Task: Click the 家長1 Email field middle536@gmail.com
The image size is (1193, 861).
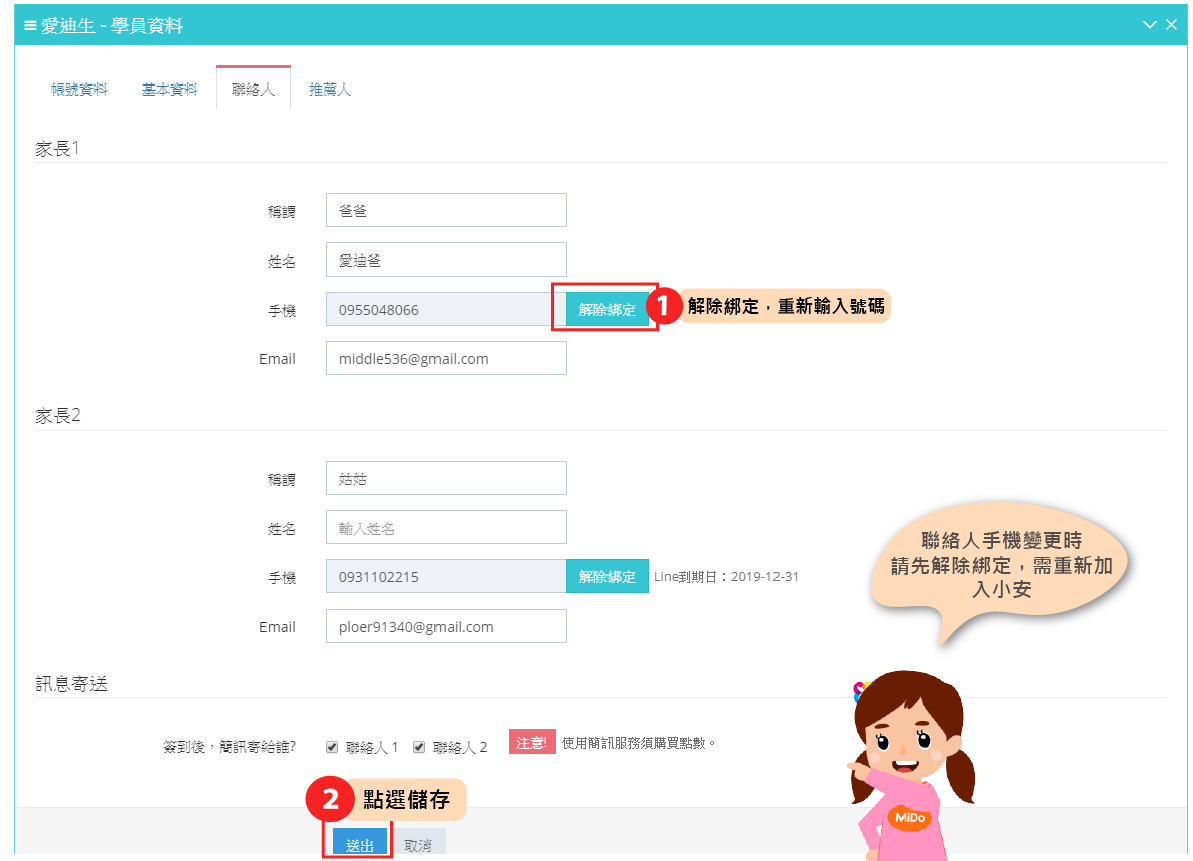Action: [x=446, y=358]
